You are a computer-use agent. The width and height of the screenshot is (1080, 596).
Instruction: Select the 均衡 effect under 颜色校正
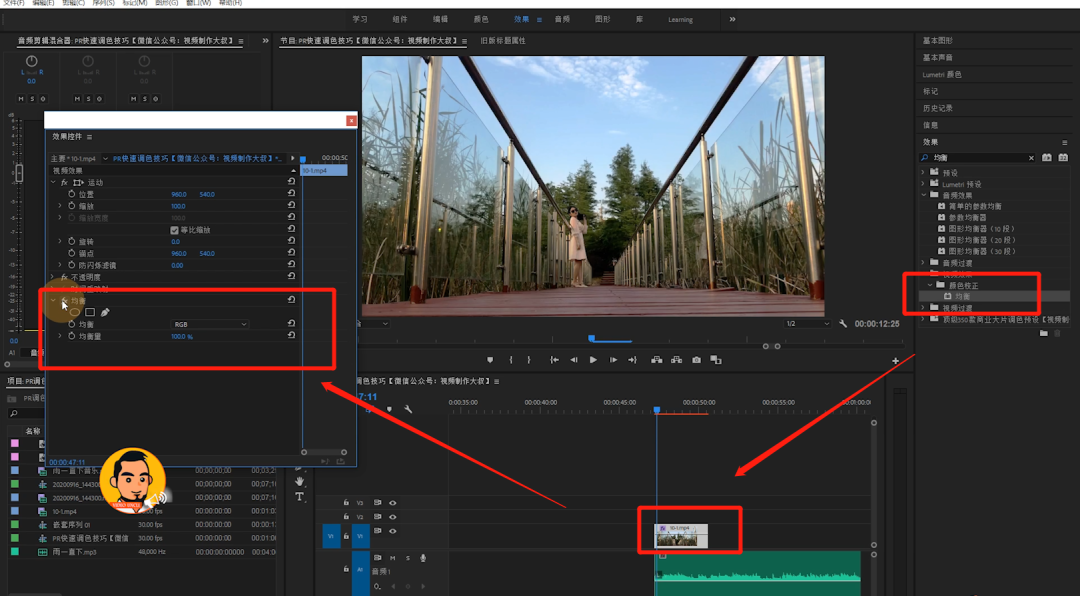click(x=962, y=296)
